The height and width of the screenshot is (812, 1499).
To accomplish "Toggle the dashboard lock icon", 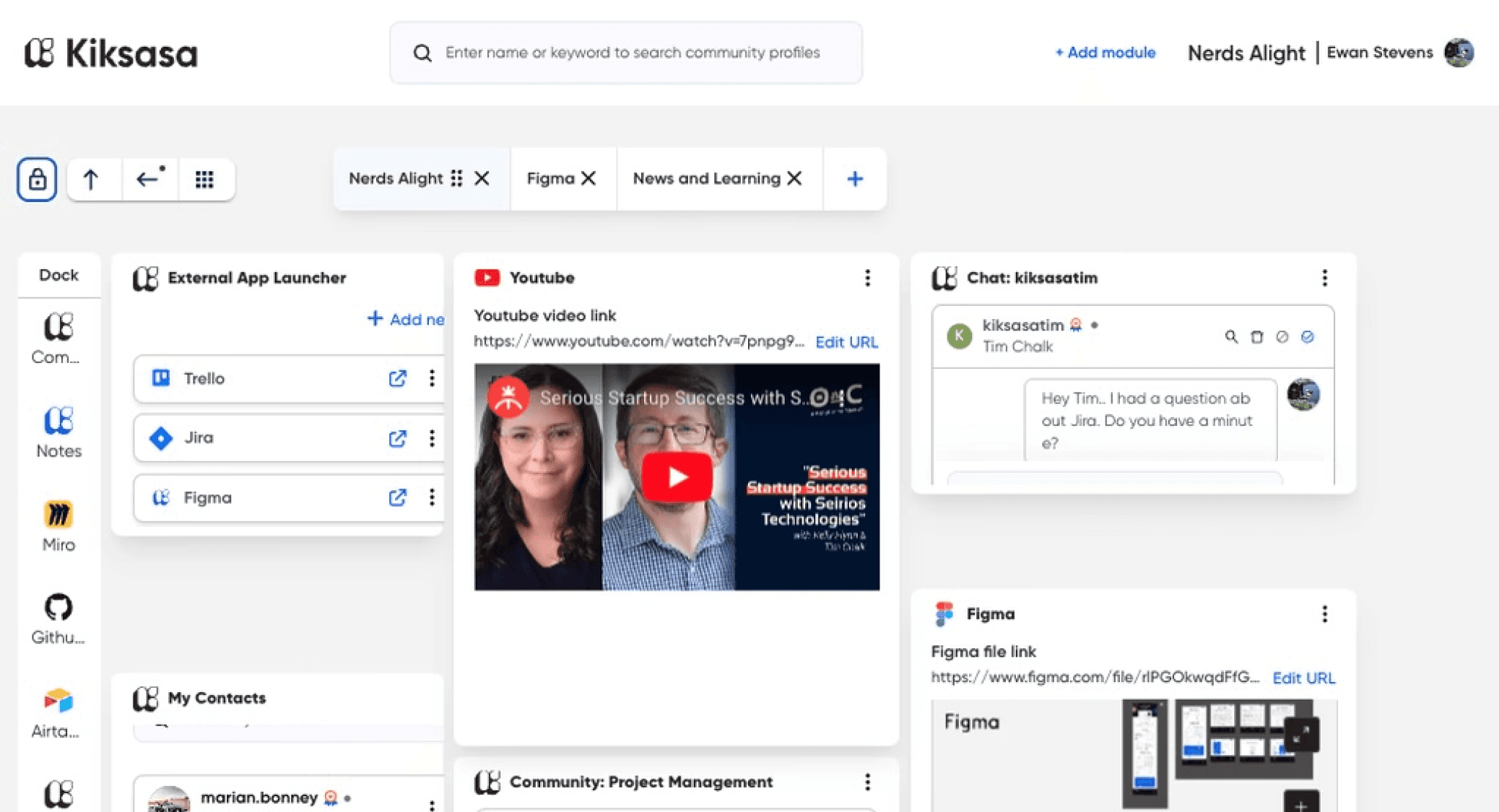I will 37,179.
